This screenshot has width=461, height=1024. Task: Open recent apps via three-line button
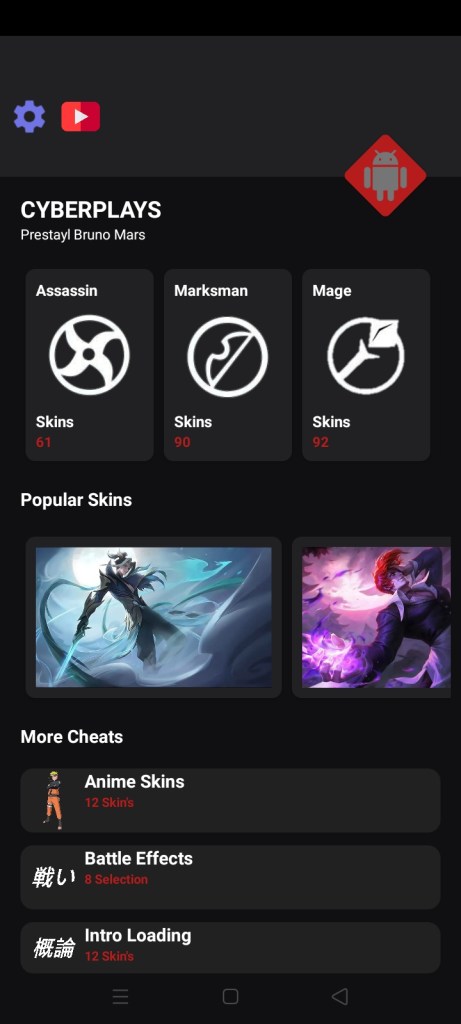pos(120,996)
